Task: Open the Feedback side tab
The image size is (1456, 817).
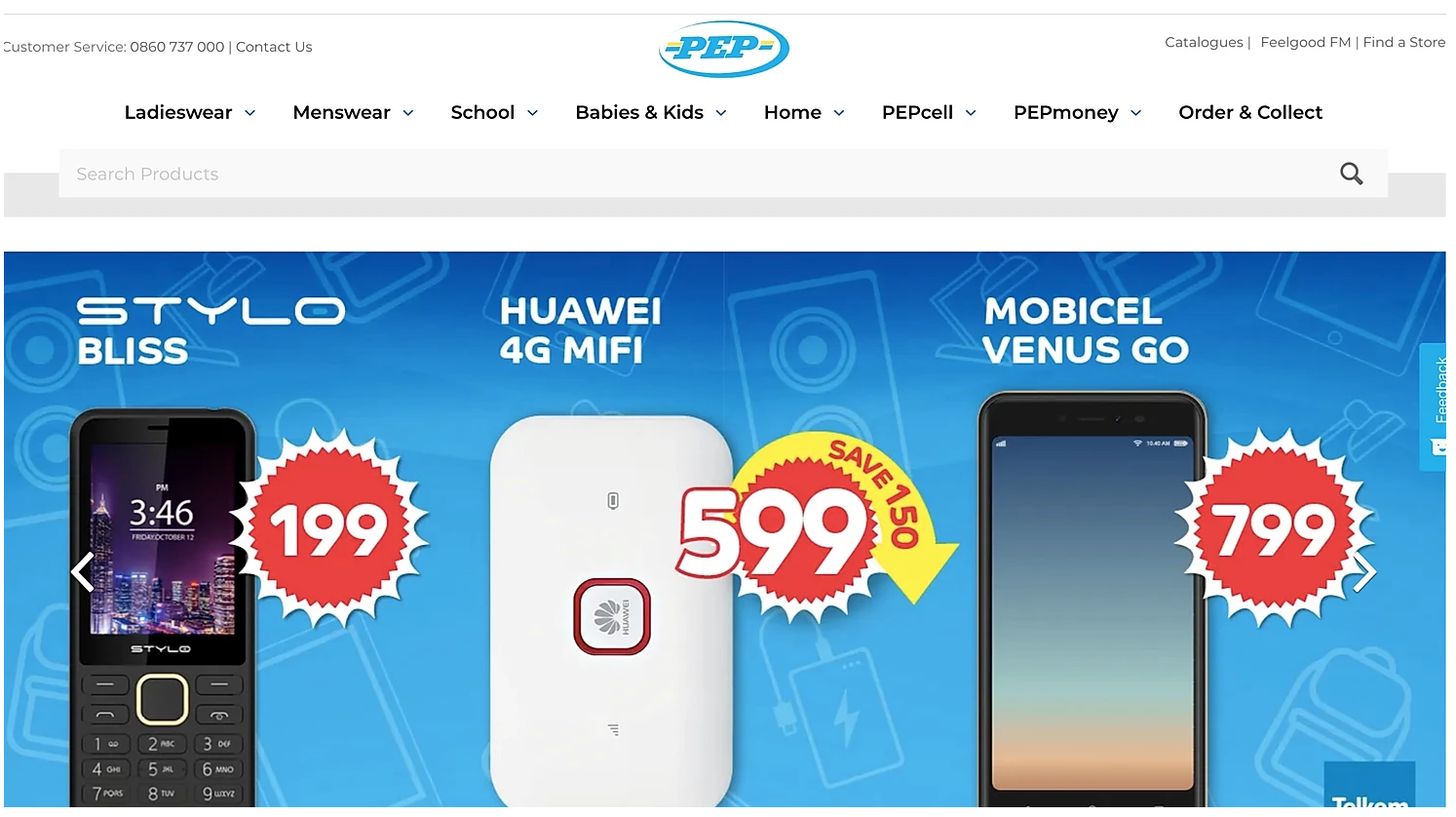Action: pyautogui.click(x=1434, y=407)
